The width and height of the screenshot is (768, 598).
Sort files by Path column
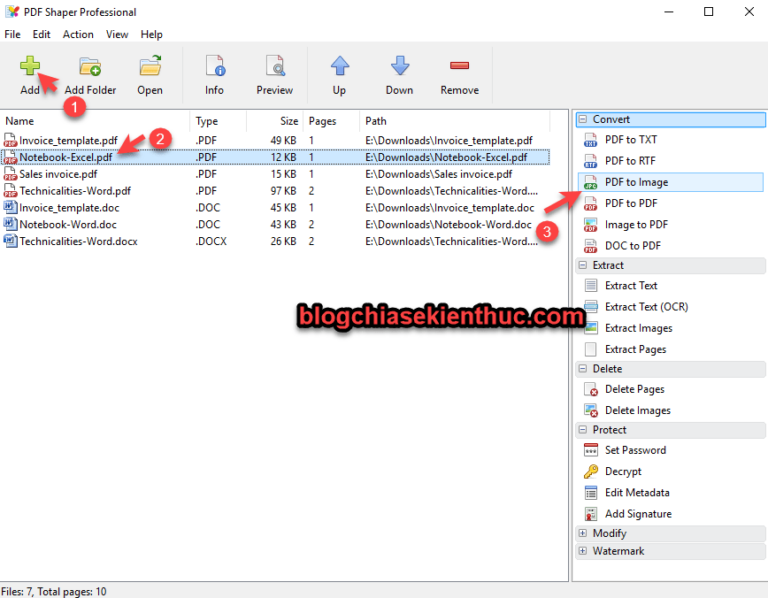pyautogui.click(x=455, y=121)
